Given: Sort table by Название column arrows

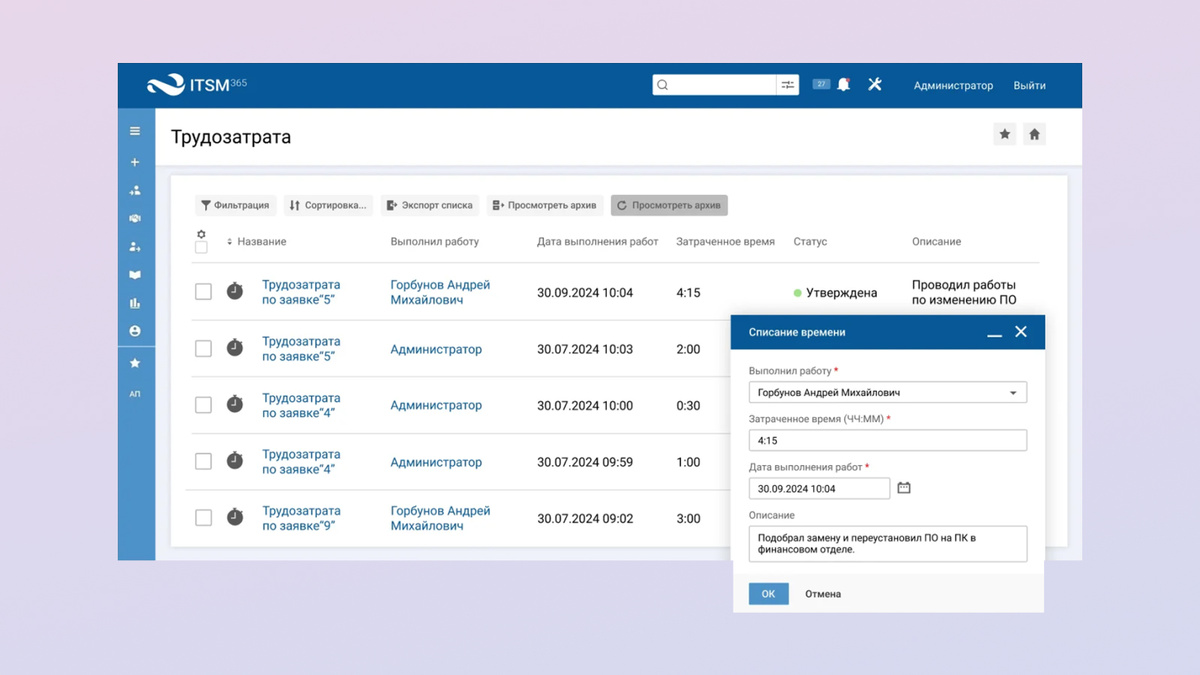Looking at the screenshot, I should pos(229,242).
